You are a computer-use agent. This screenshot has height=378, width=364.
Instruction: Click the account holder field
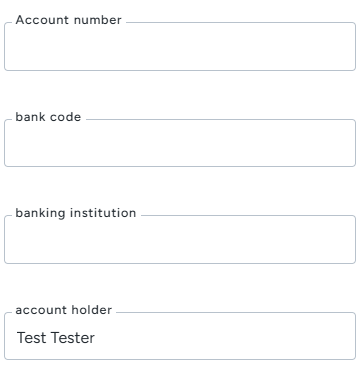pos(180,336)
